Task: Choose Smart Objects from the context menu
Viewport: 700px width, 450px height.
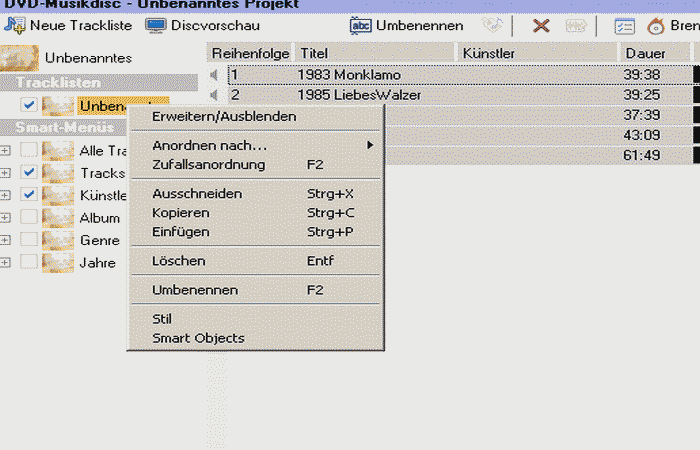Action: tap(198, 338)
